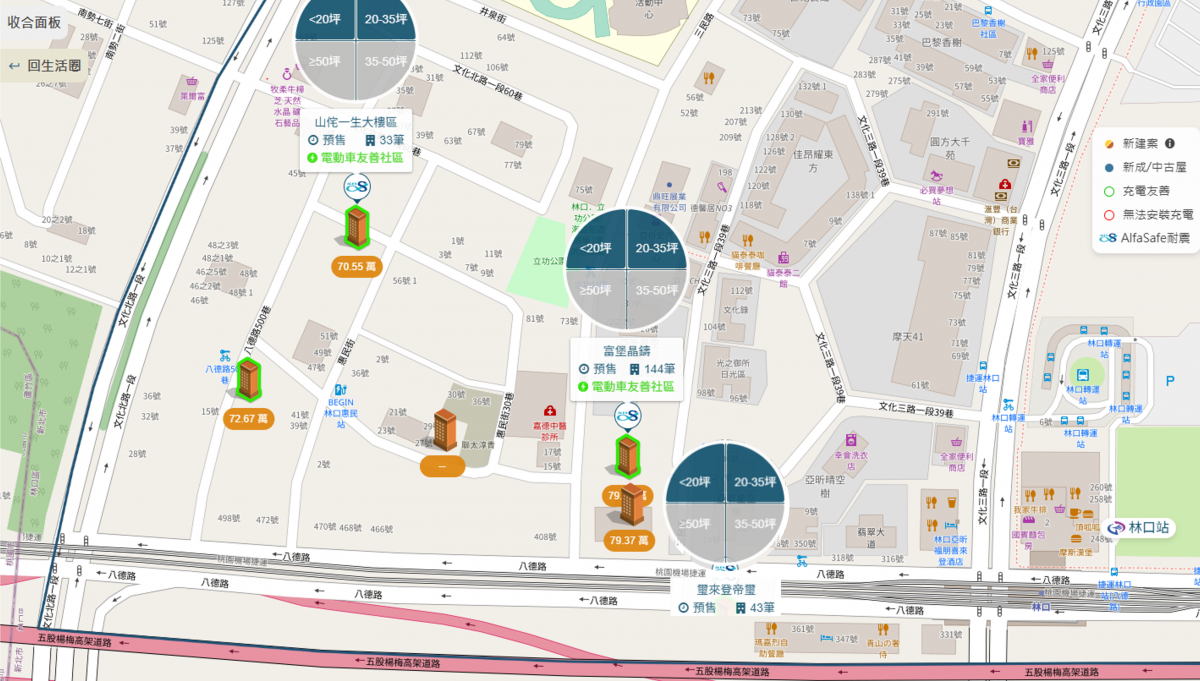Click the orange dash price badge
The width and height of the screenshot is (1200, 681).
coord(445,465)
